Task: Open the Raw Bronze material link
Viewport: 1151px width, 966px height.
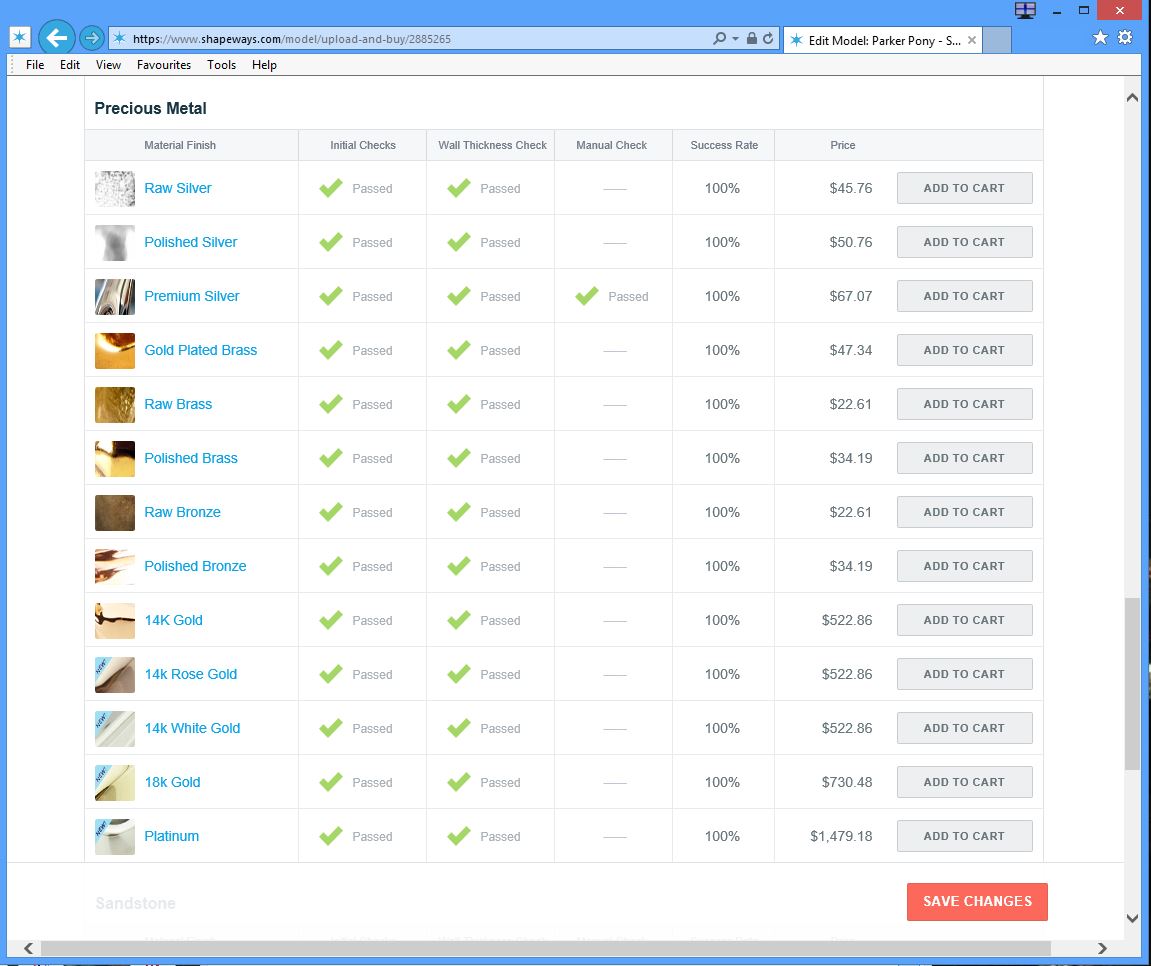Action: tap(182, 512)
